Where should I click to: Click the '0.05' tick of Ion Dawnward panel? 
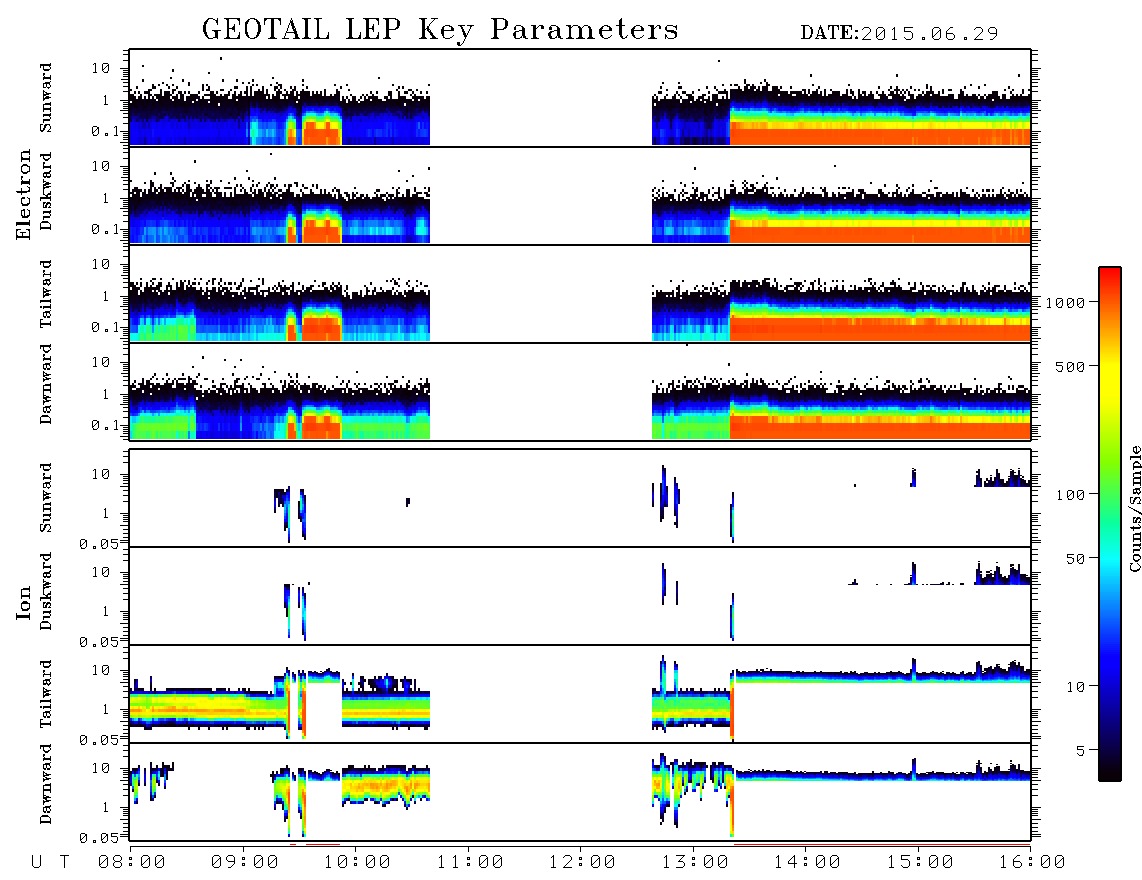98,838
